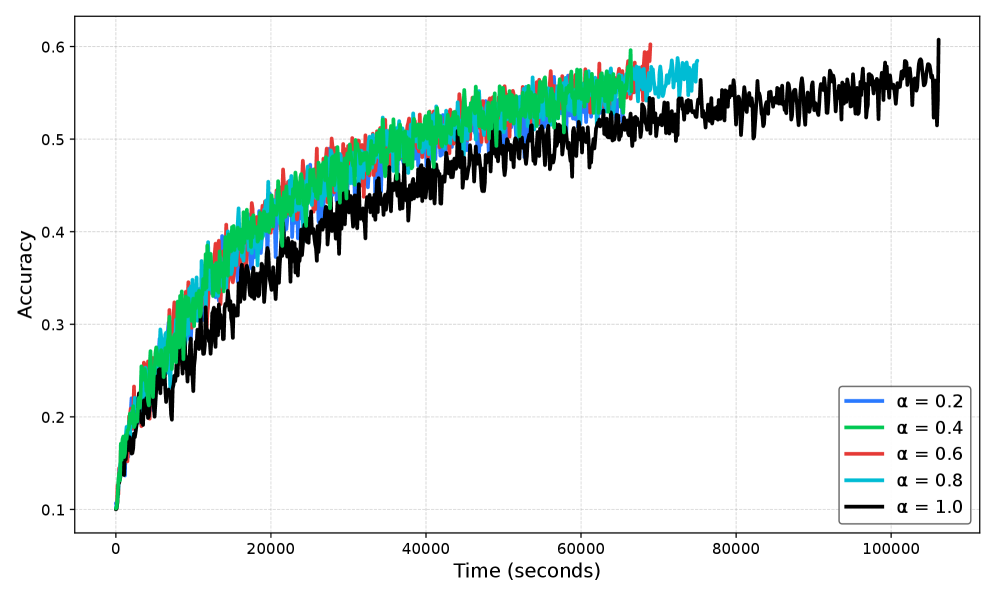Click the α = 0.2 legend label

(929, 401)
